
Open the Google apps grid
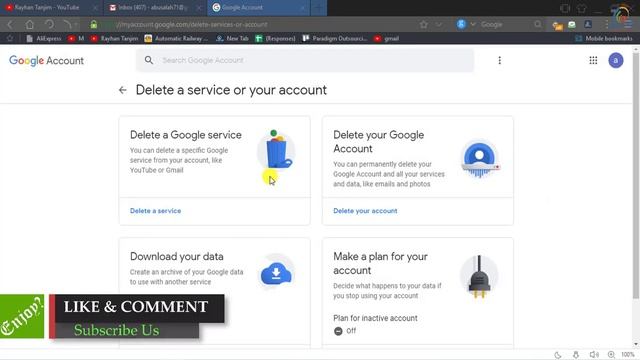coord(593,60)
